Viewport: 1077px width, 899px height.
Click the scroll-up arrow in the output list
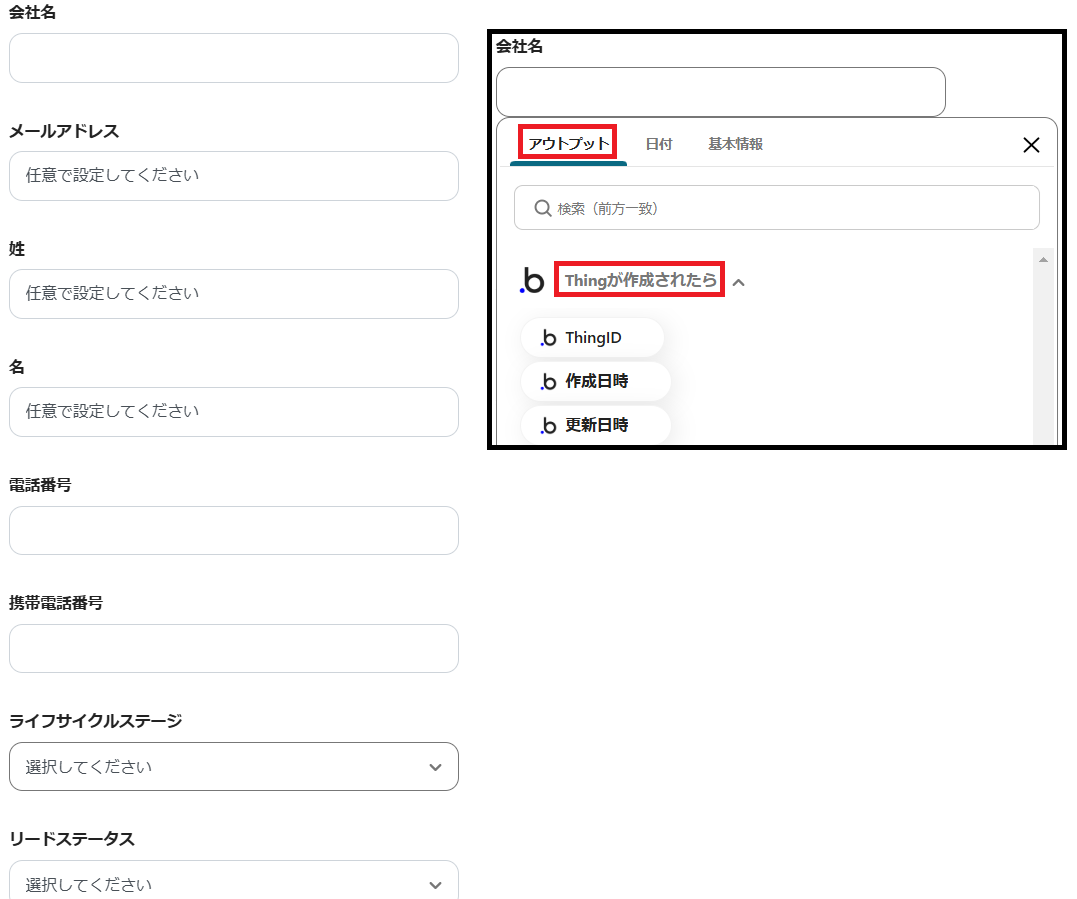(x=1043, y=260)
